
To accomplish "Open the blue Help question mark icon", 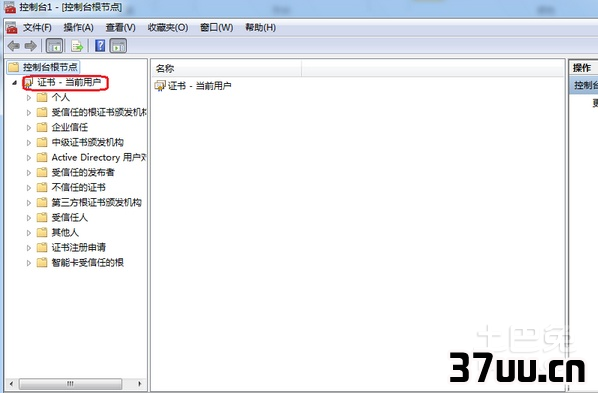I will pos(100,46).
